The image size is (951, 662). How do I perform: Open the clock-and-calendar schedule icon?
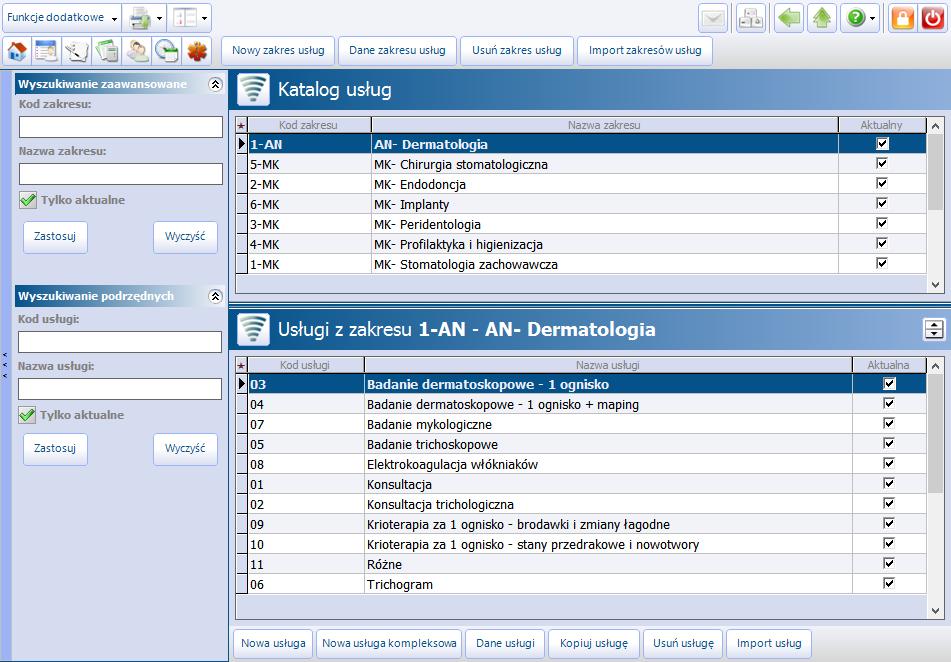(x=167, y=51)
